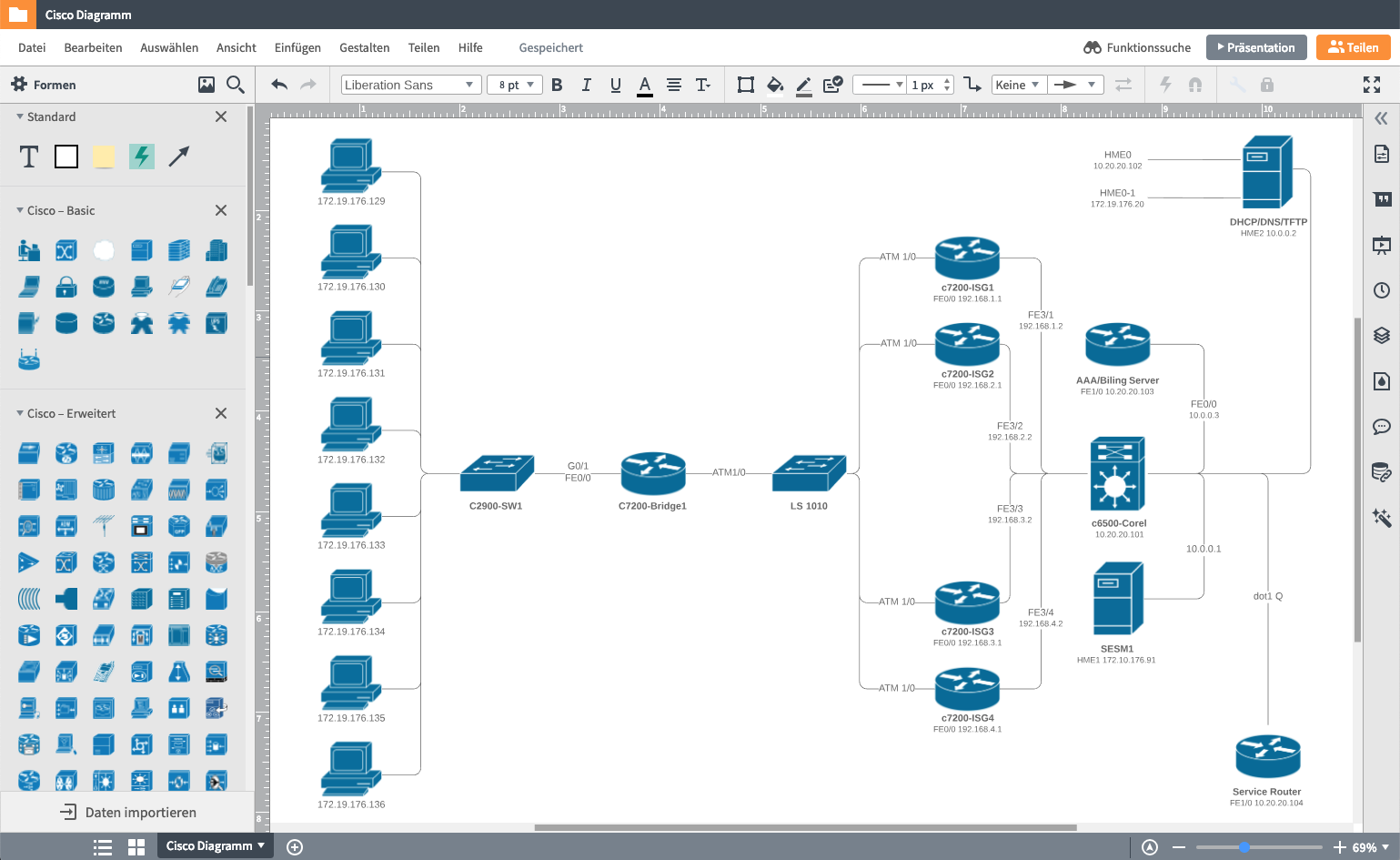Screen dimensions: 1400x860
Task: Select the Text shape tool
Action: (x=29, y=157)
